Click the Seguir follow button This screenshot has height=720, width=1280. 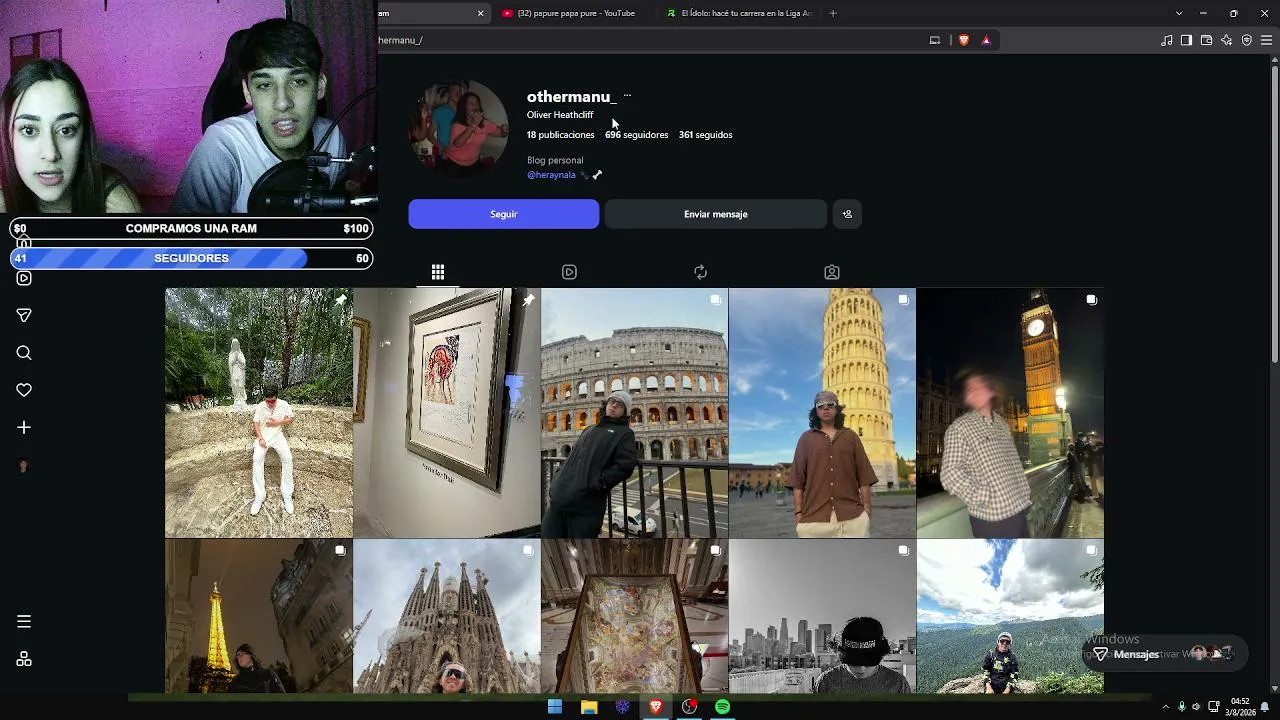point(504,214)
